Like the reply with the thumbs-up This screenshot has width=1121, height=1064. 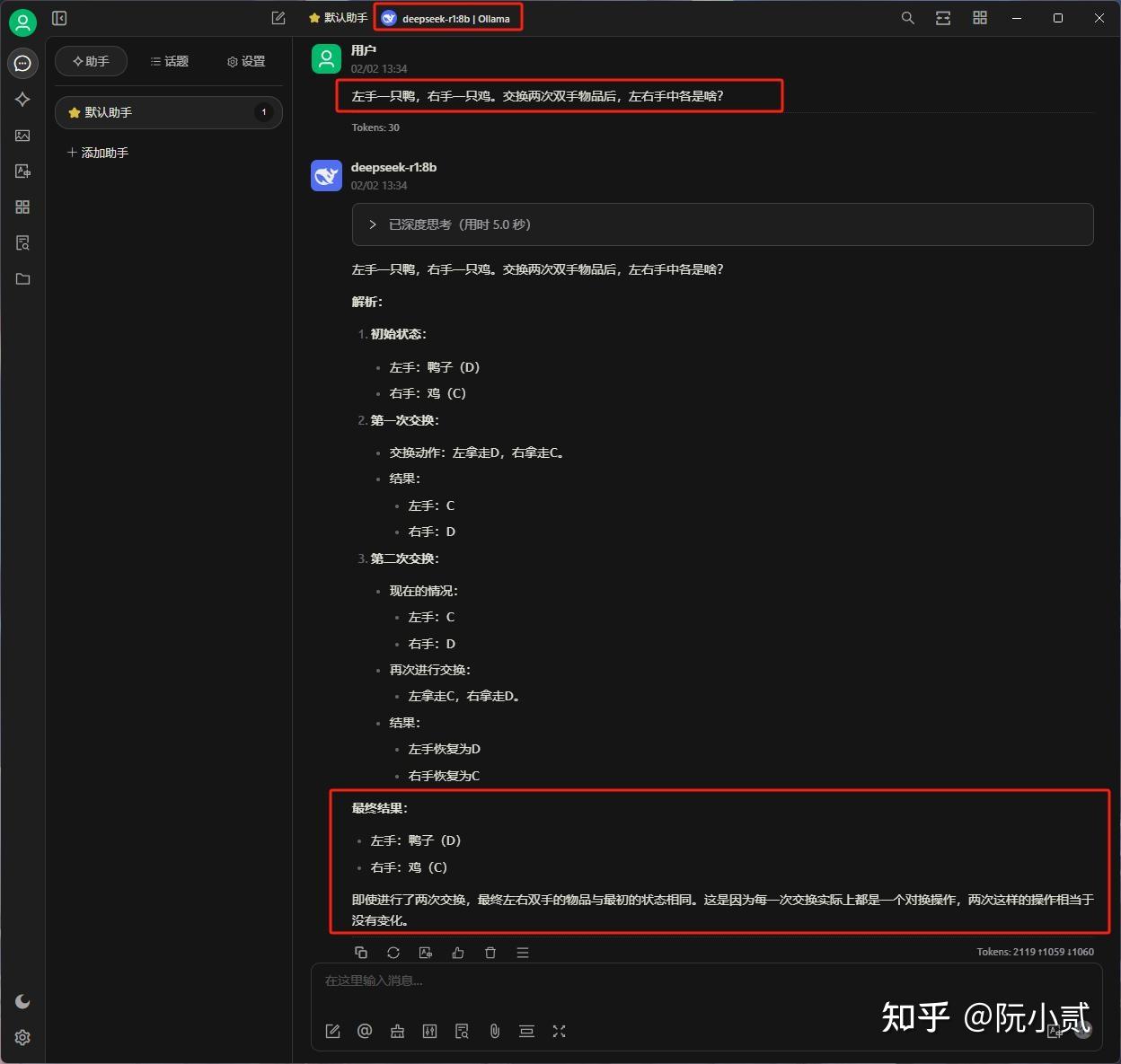458,953
